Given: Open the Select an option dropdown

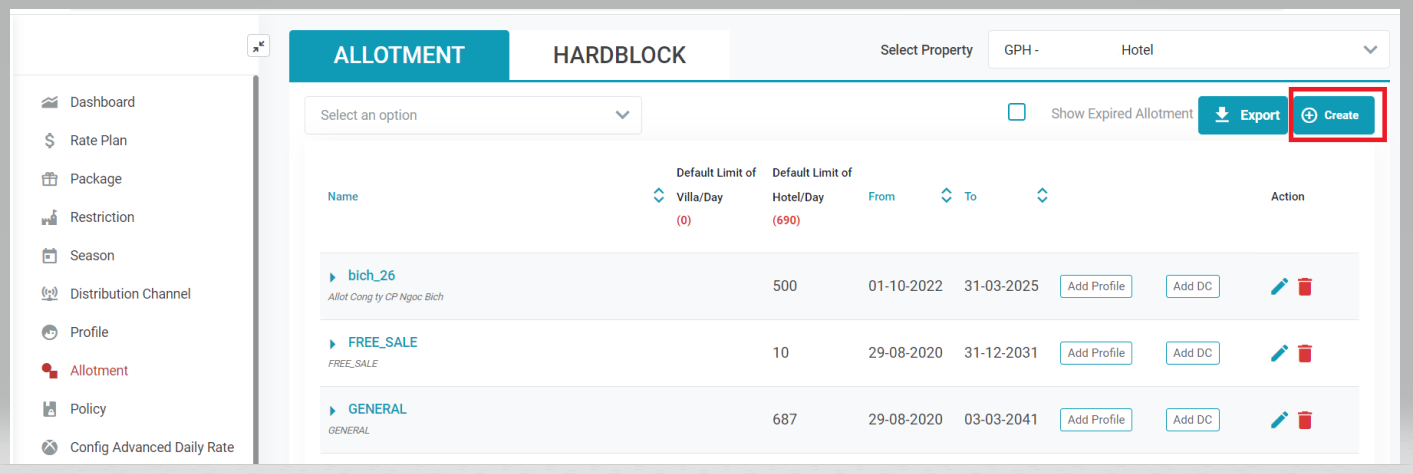Looking at the screenshot, I should 473,115.
